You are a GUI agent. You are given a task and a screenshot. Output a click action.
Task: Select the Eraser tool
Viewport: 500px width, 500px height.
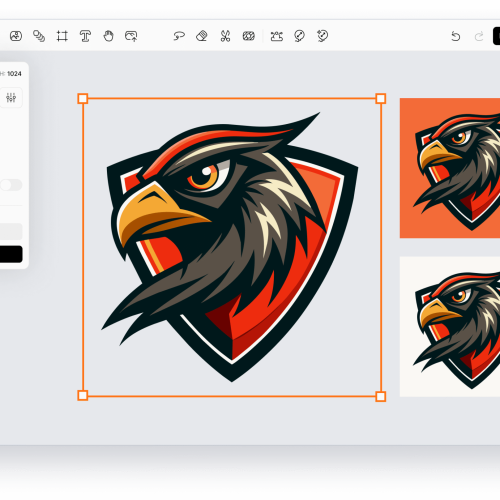click(x=202, y=36)
